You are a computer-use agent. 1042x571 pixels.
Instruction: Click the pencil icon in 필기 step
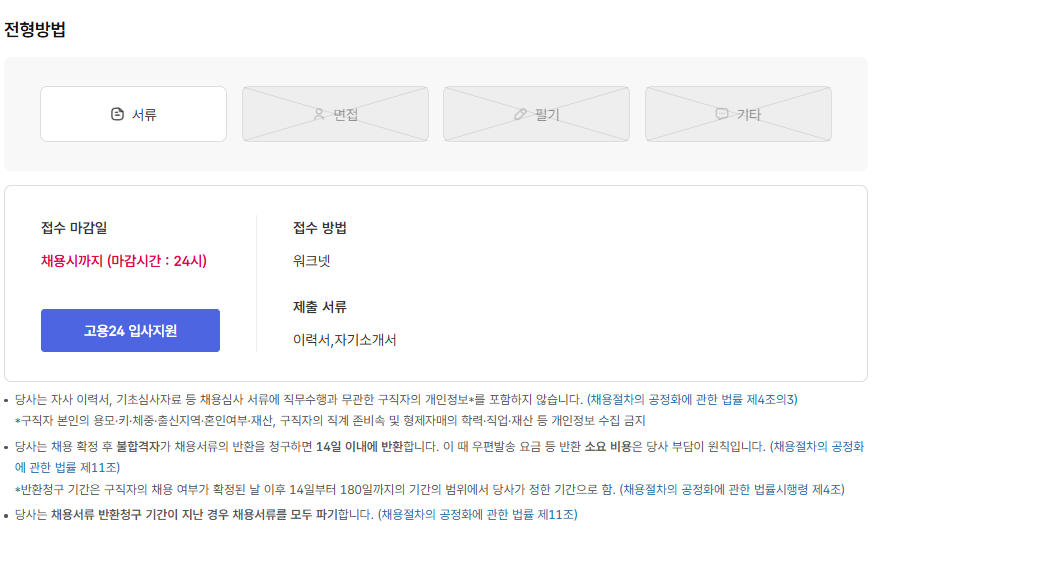pos(520,114)
